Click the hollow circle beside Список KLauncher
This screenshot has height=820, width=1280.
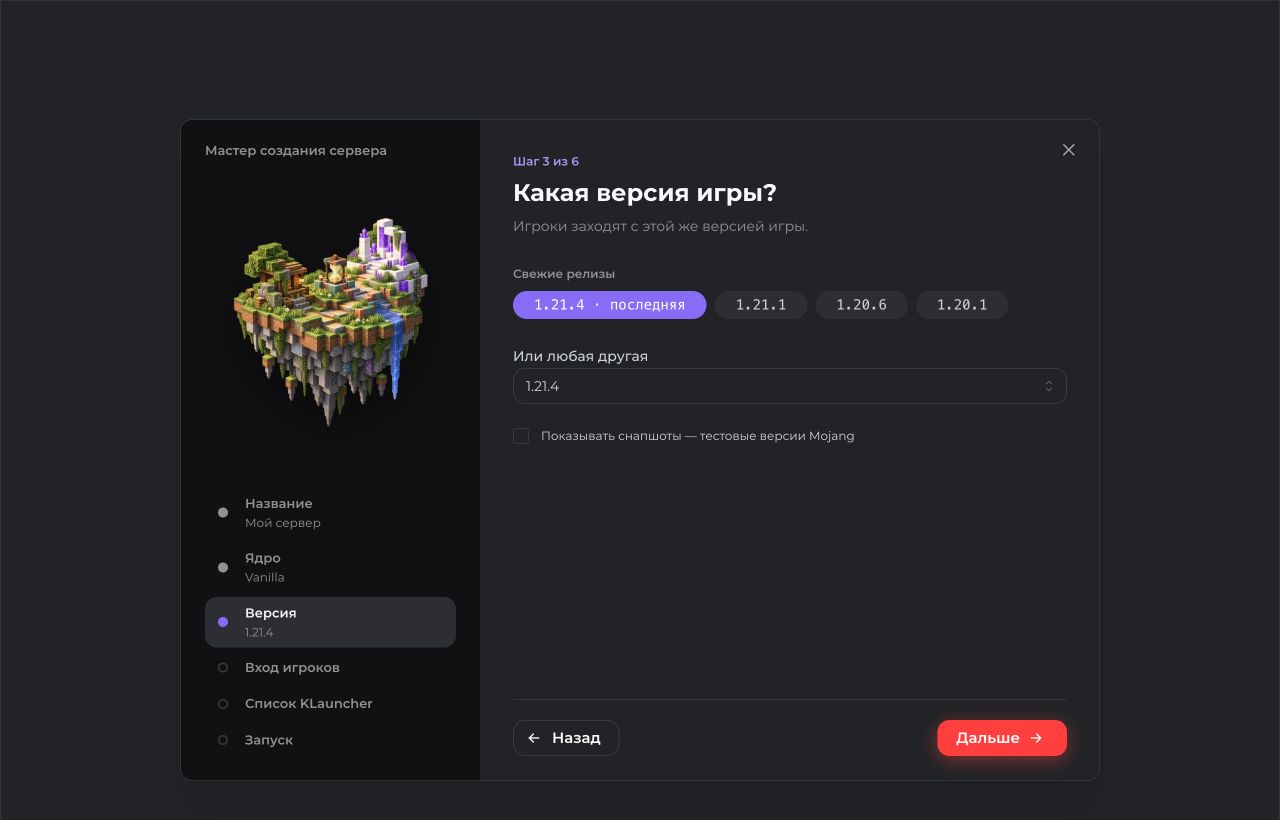(x=223, y=704)
